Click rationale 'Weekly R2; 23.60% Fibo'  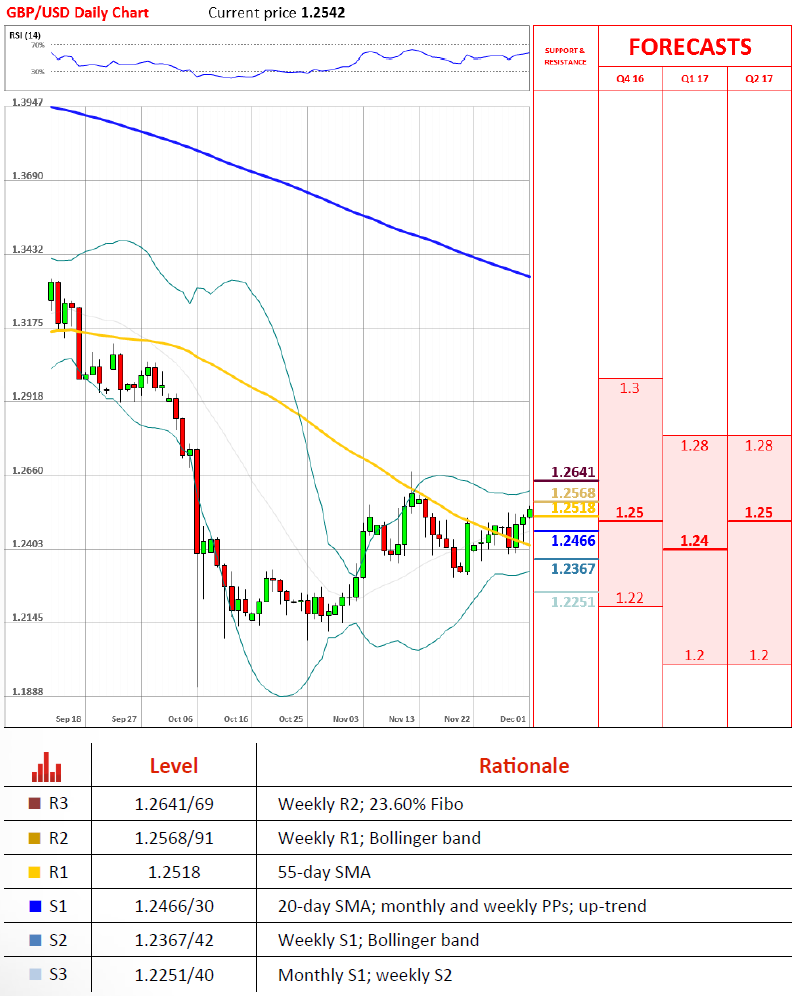pyautogui.click(x=370, y=804)
